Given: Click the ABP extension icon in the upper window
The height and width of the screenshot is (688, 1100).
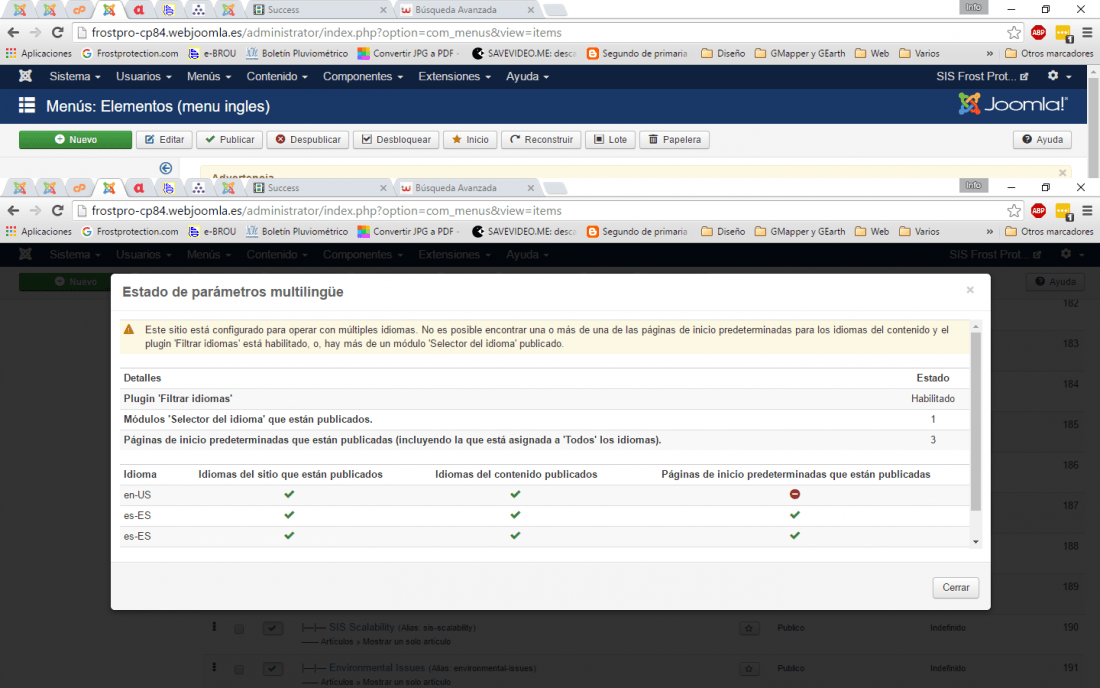Looking at the screenshot, I should click(1038, 32).
